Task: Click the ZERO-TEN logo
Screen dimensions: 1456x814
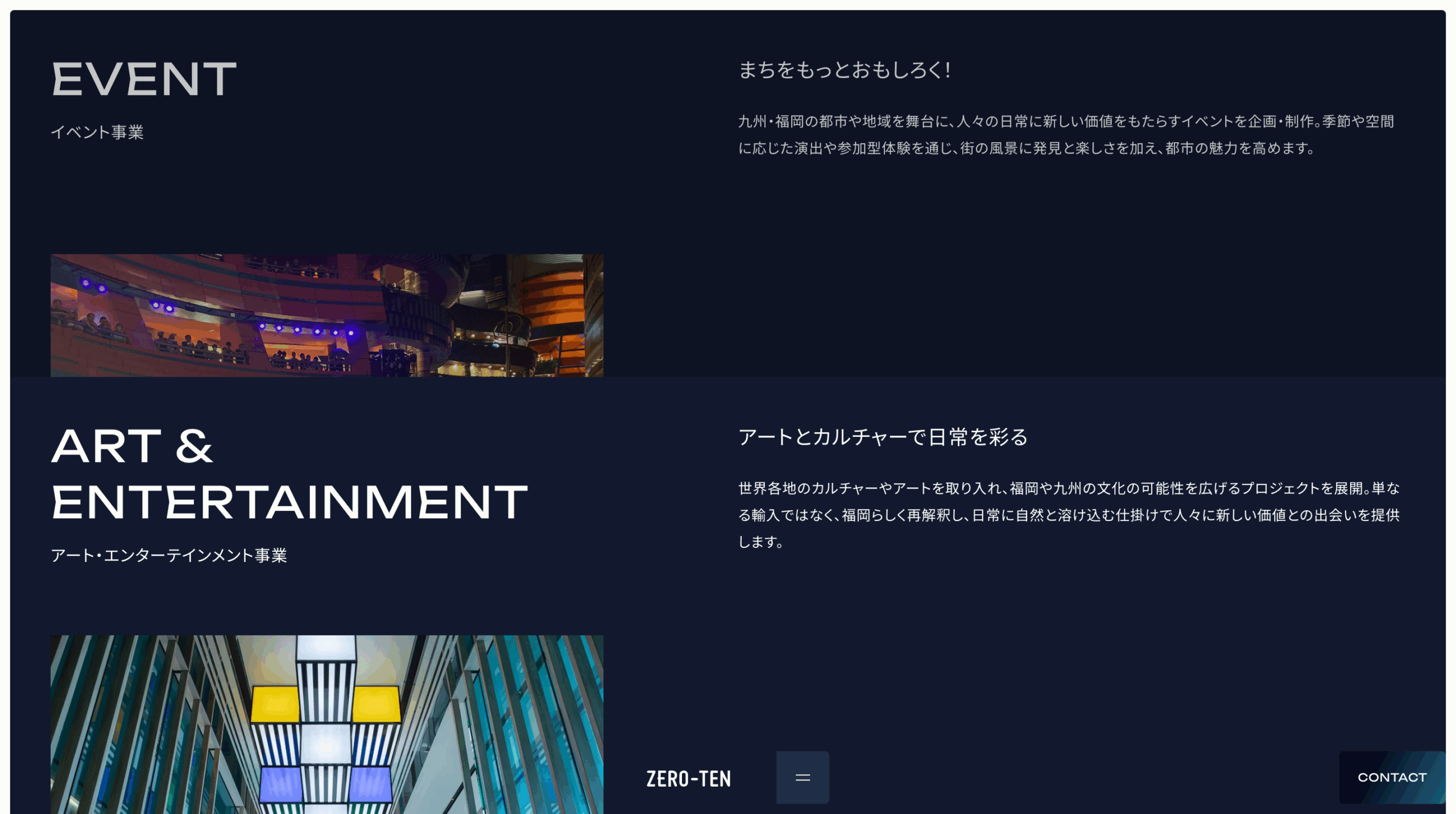Action: (688, 778)
